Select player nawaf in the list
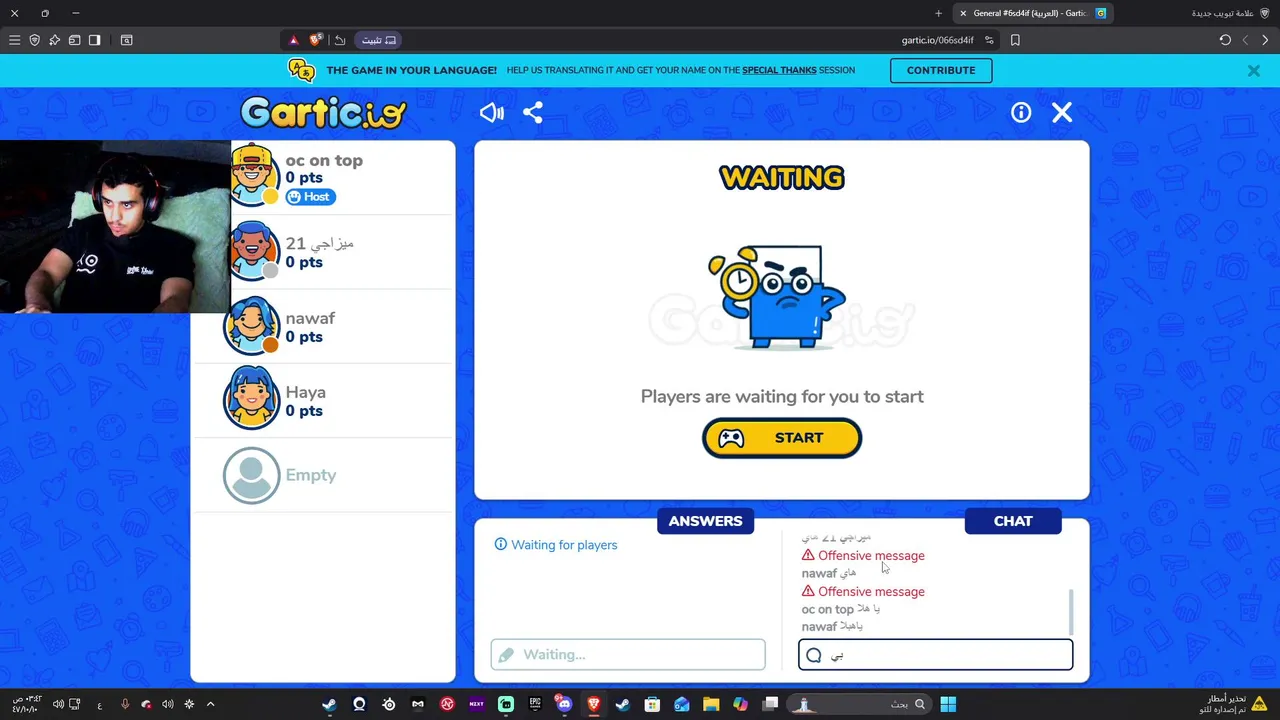The image size is (1280, 720). coord(323,326)
